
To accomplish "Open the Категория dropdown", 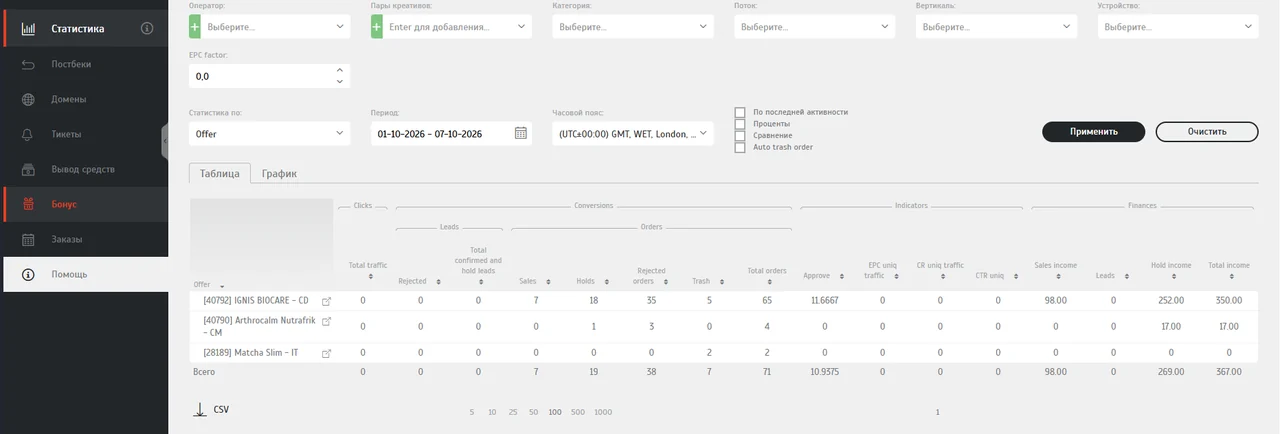I will [x=633, y=27].
